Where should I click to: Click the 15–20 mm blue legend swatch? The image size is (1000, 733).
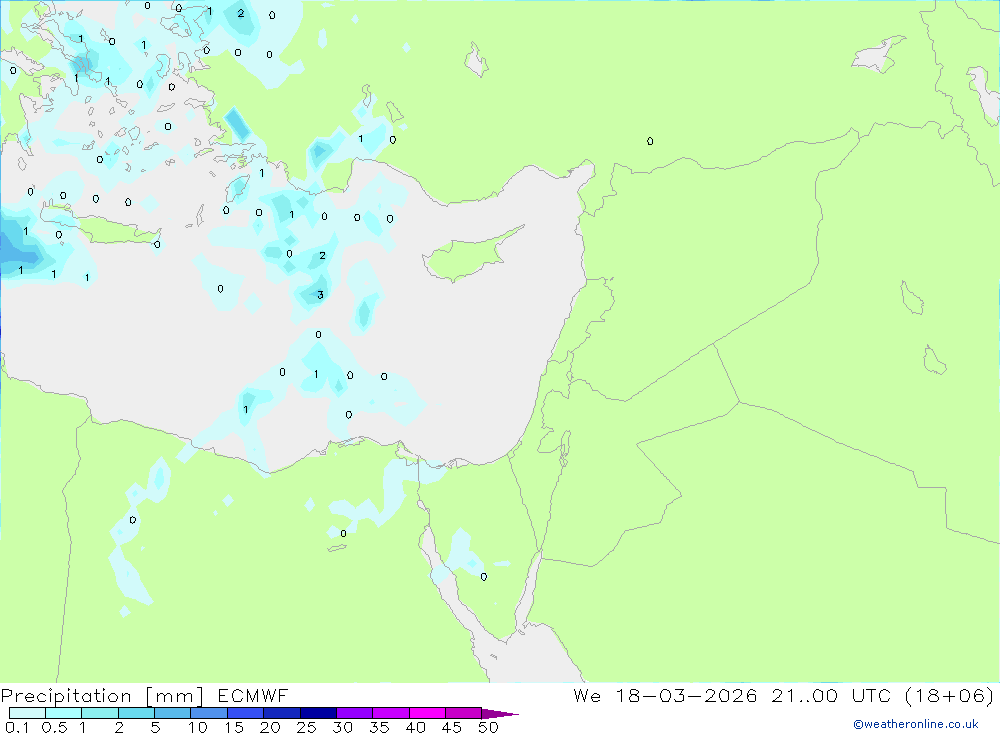coord(246,713)
